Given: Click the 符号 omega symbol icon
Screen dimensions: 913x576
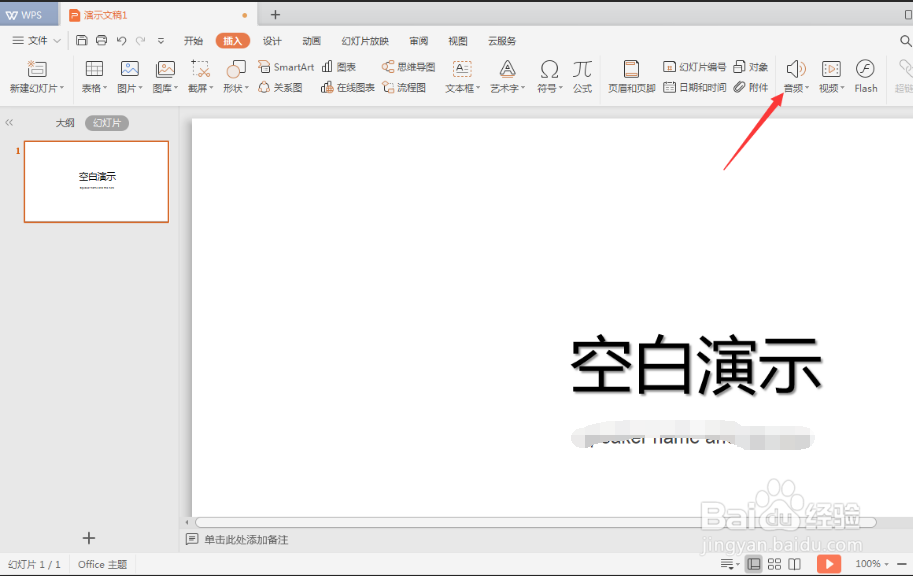Looking at the screenshot, I should click(549, 69).
